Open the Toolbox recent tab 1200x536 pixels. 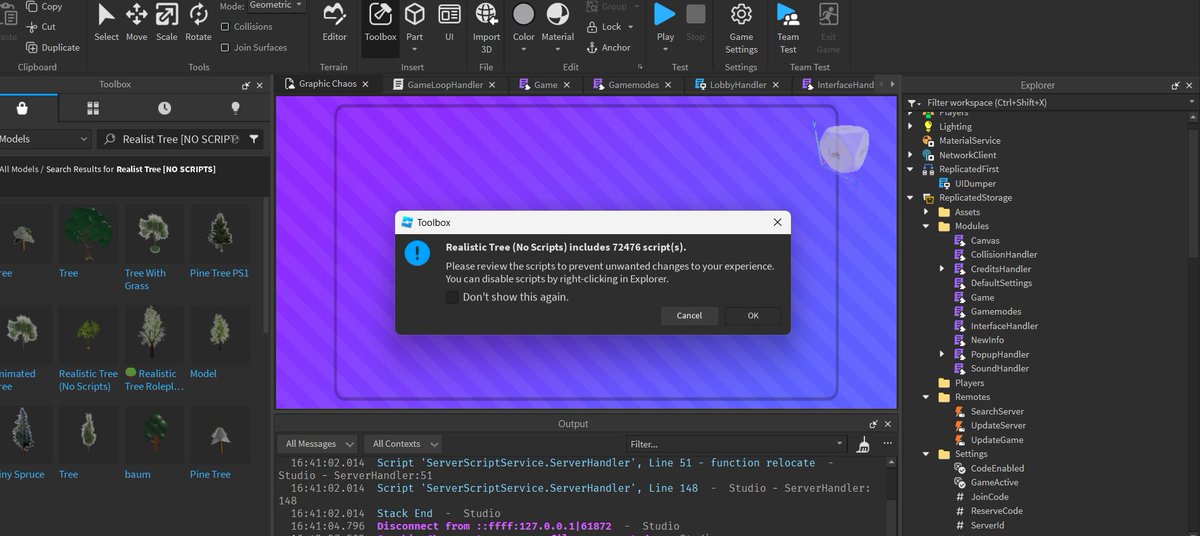tap(164, 108)
